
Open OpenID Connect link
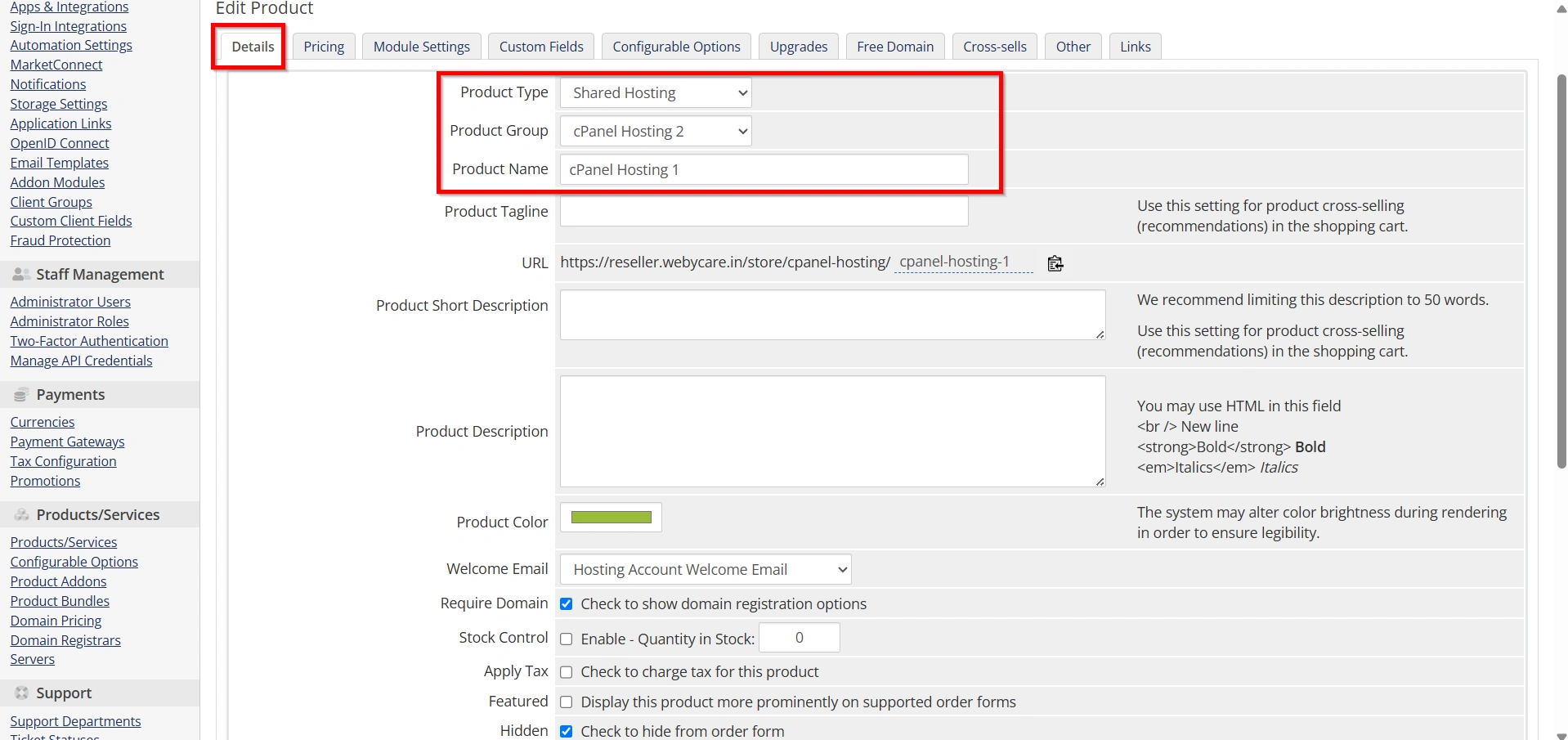(x=60, y=143)
